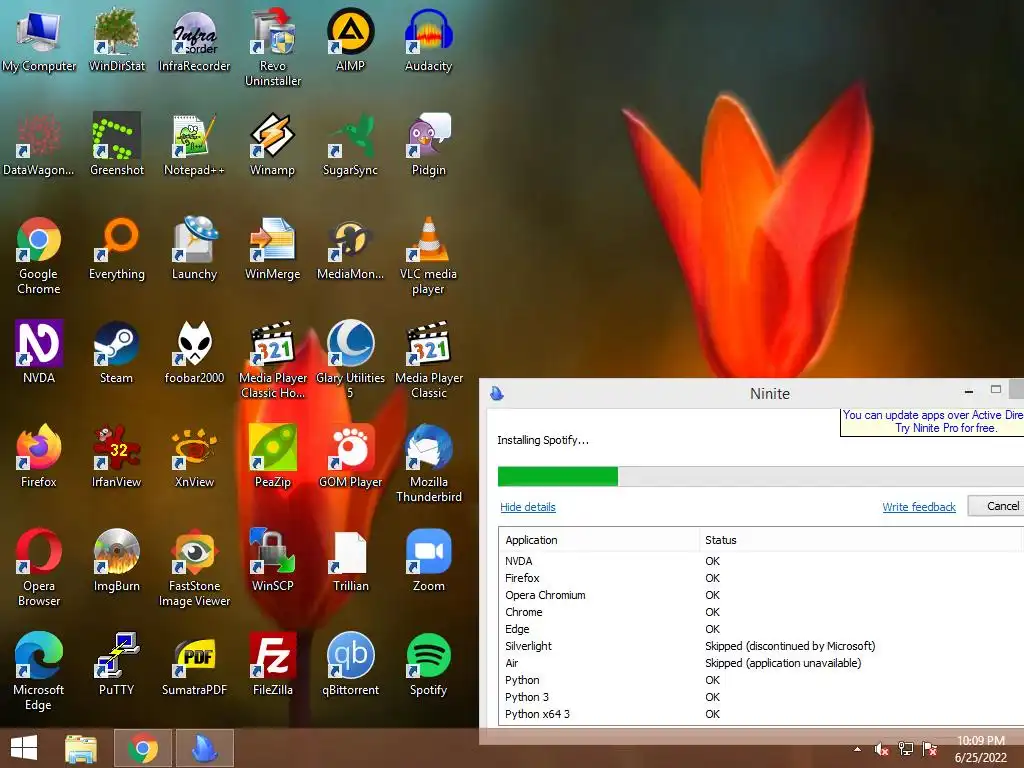Image resolution: width=1024 pixels, height=768 pixels.
Task: Select the Microsoft Edge desktop shortcut
Action: [39, 671]
